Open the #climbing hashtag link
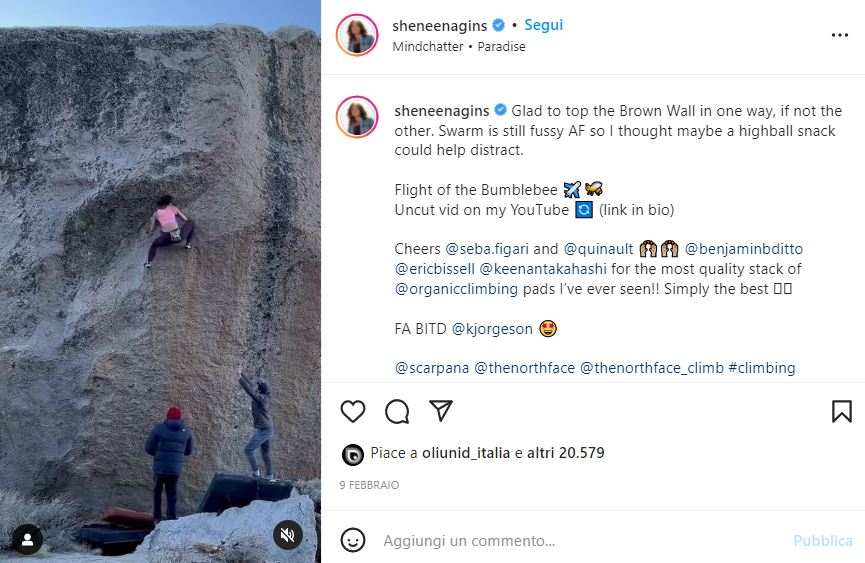Image resolution: width=865 pixels, height=563 pixels. tap(762, 368)
